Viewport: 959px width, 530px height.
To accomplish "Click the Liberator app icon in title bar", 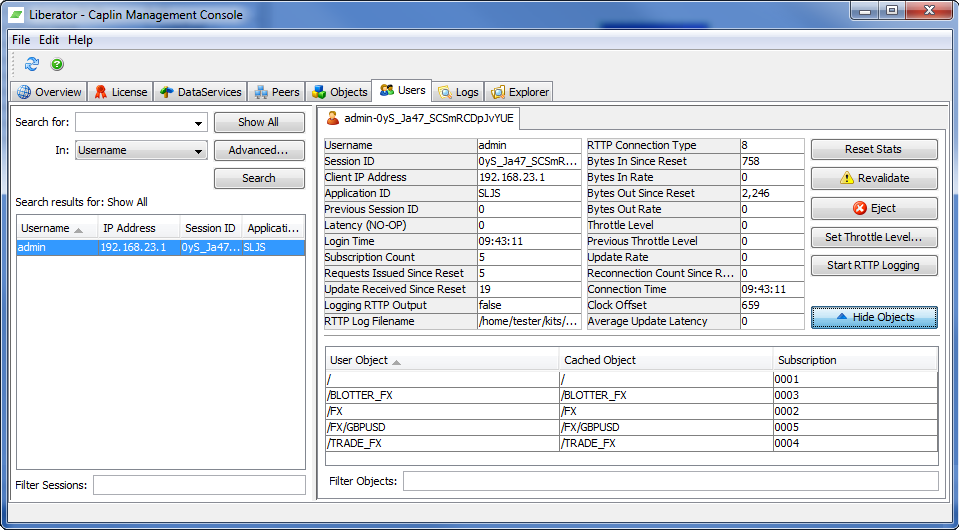I will tap(17, 15).
